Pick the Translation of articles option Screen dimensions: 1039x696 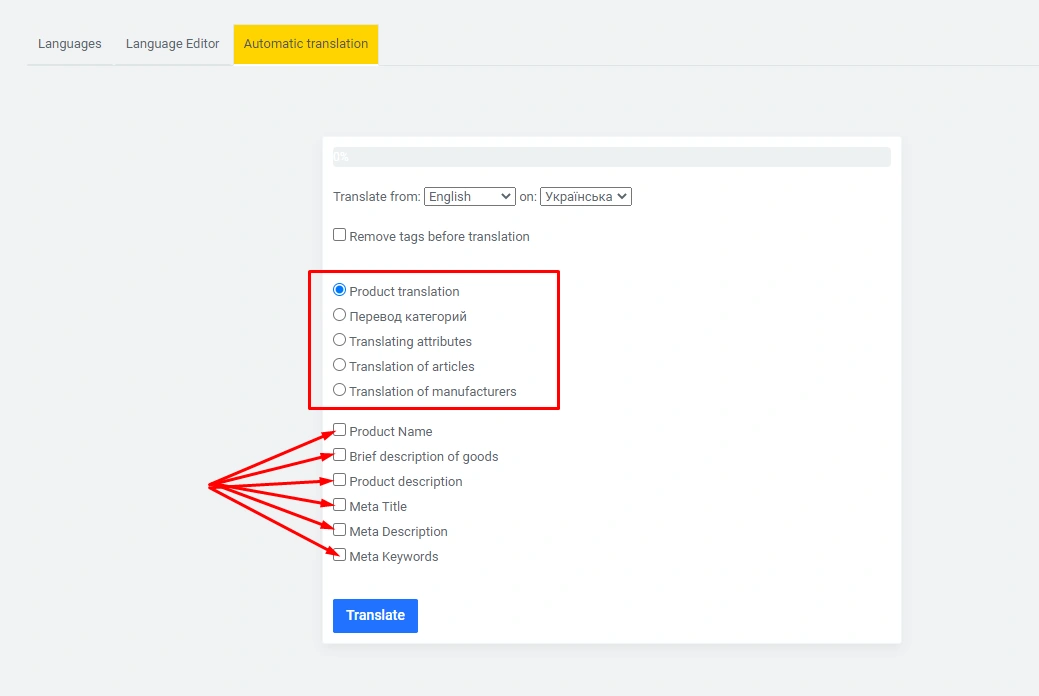pos(340,365)
